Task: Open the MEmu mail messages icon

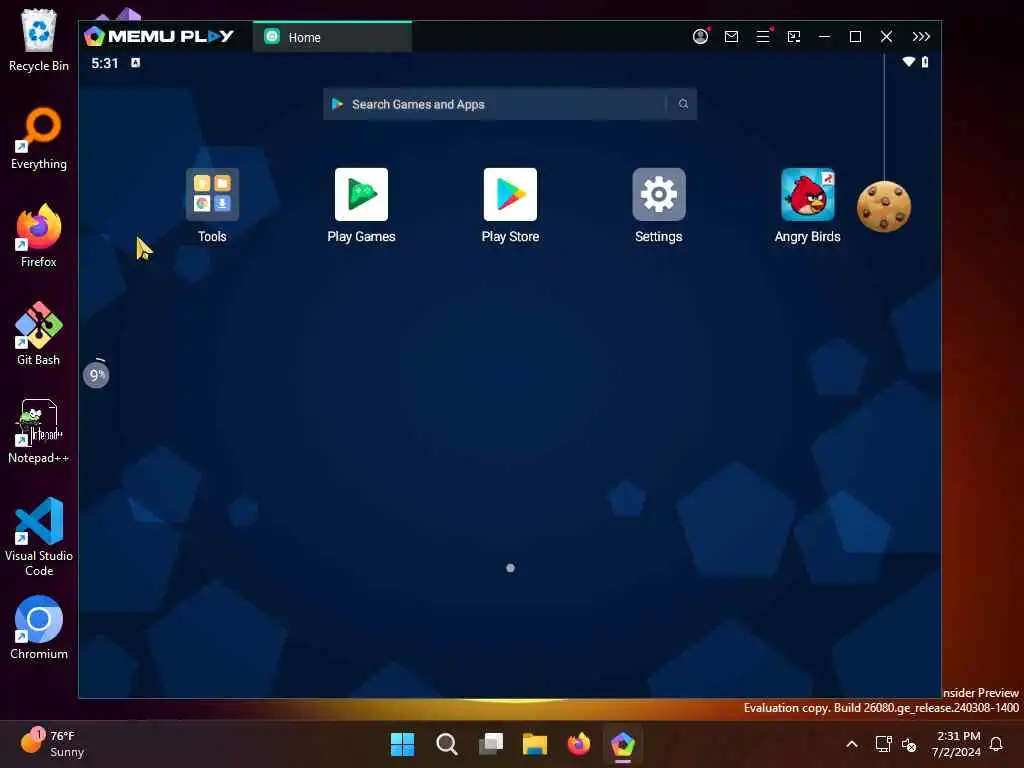Action: [x=731, y=37]
